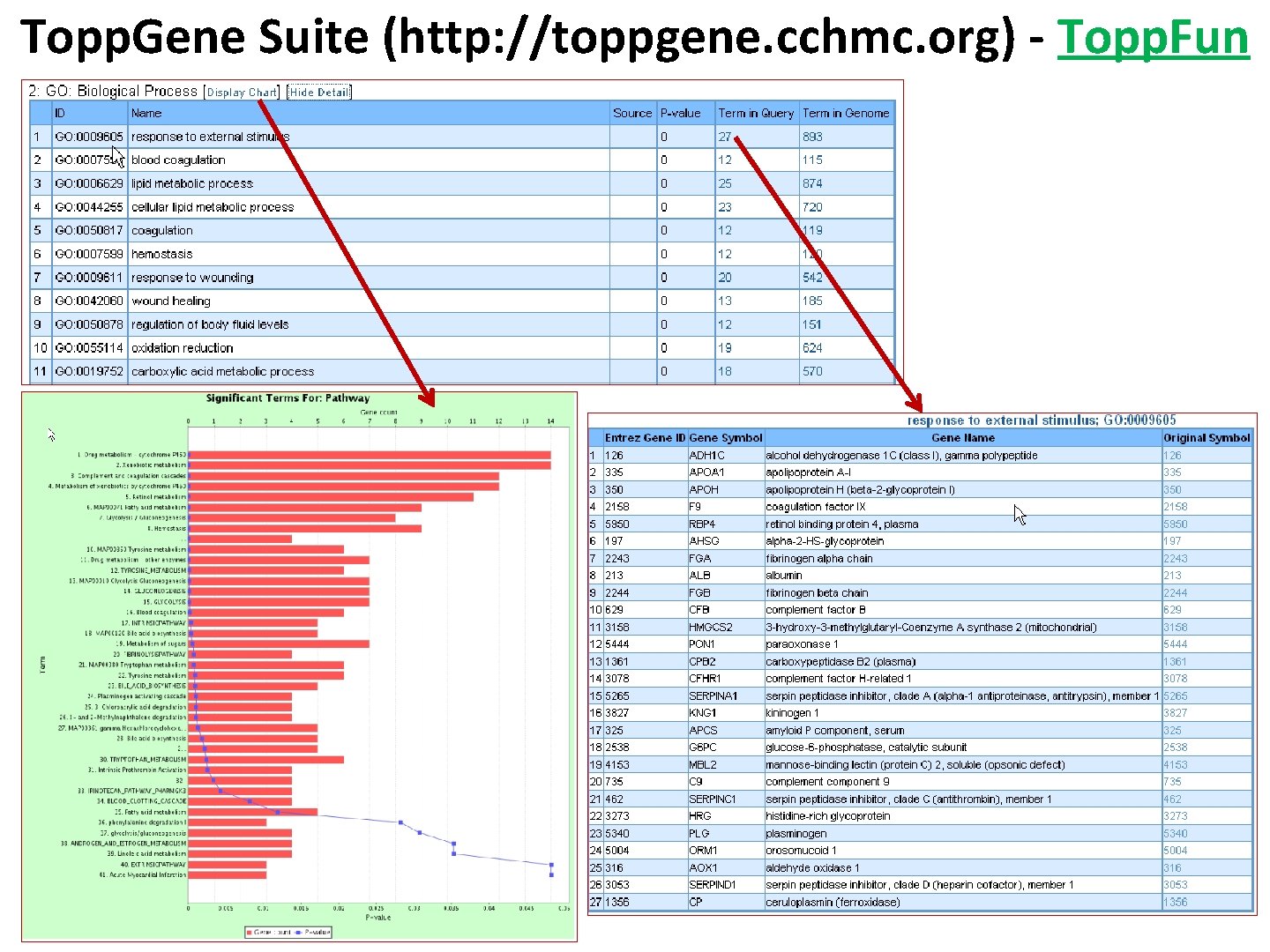This screenshot has height=952, width=1270.
Task: Click the Source column header
Action: [x=632, y=113]
